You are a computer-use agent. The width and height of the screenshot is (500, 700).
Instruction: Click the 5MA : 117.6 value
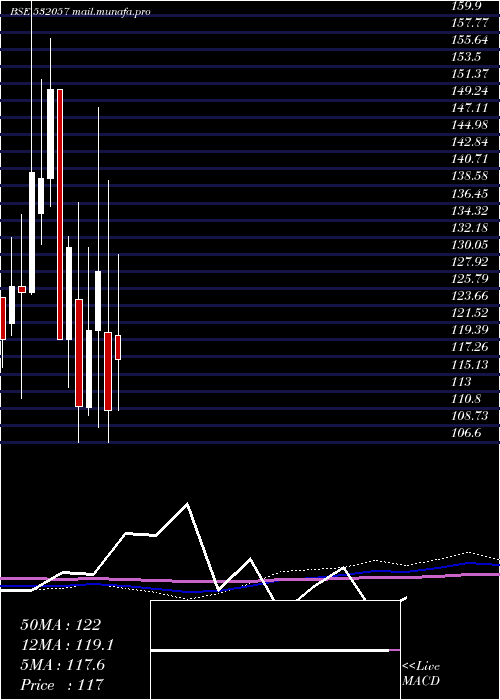click(62, 665)
